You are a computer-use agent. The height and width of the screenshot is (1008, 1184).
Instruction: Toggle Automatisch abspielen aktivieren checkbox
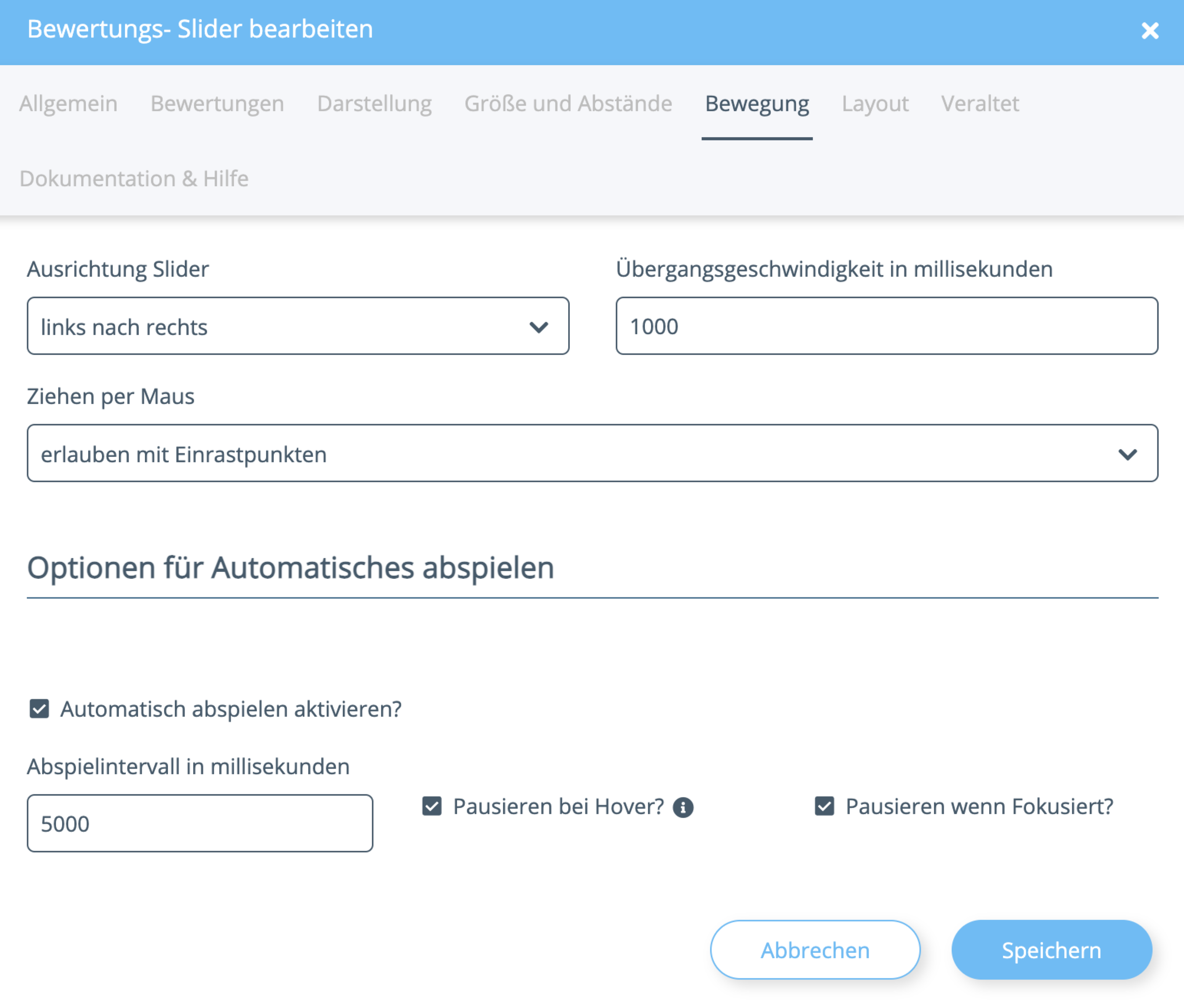point(39,709)
